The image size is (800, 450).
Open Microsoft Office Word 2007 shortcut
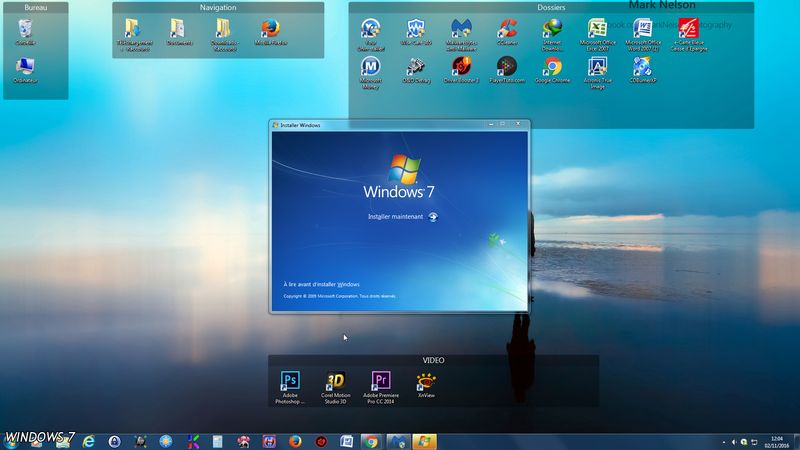point(642,29)
